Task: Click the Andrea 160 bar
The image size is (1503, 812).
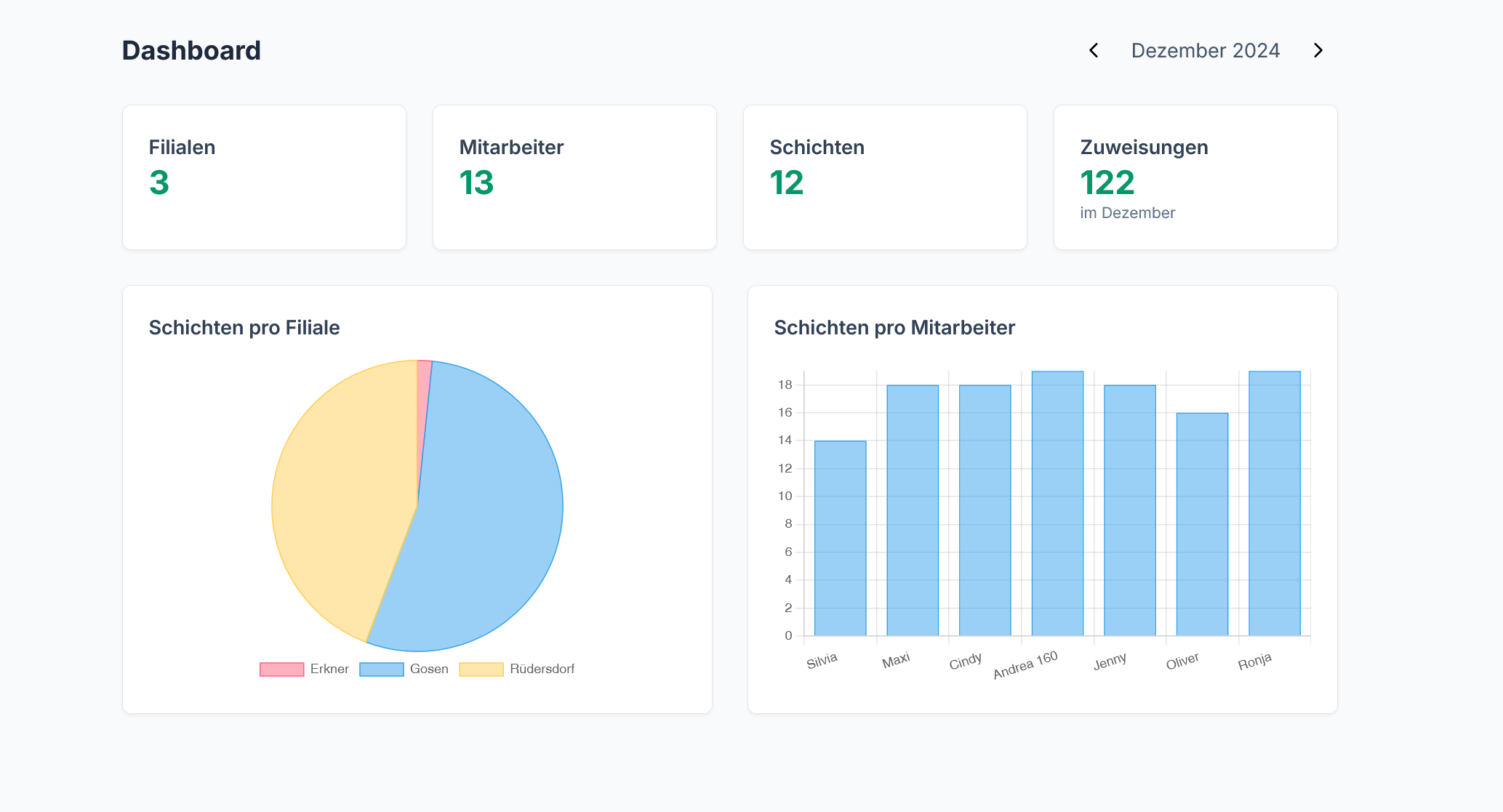Action: tap(1057, 503)
